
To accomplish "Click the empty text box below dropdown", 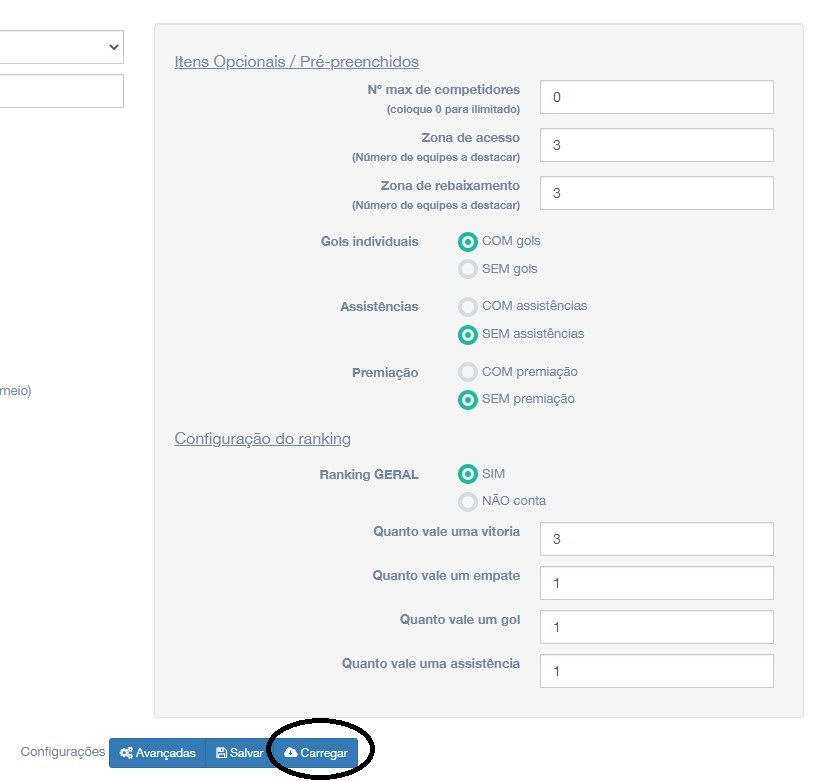I will [x=60, y=91].
